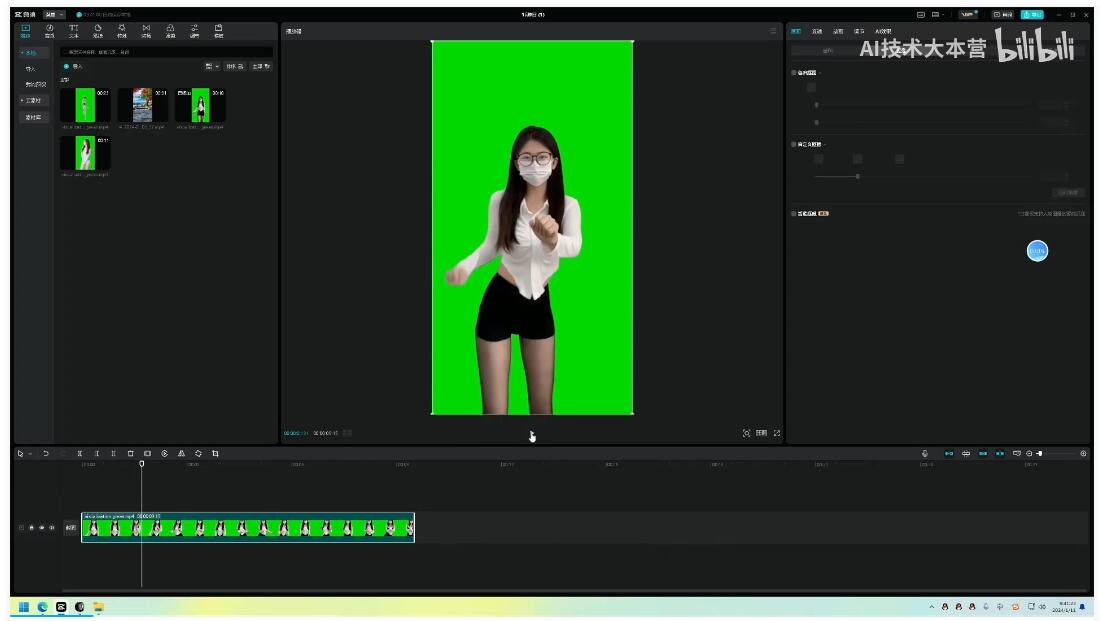Viewport: 1101px width, 621px height.
Task: Click the crop tool in timeline toolbar
Action: 215,454
